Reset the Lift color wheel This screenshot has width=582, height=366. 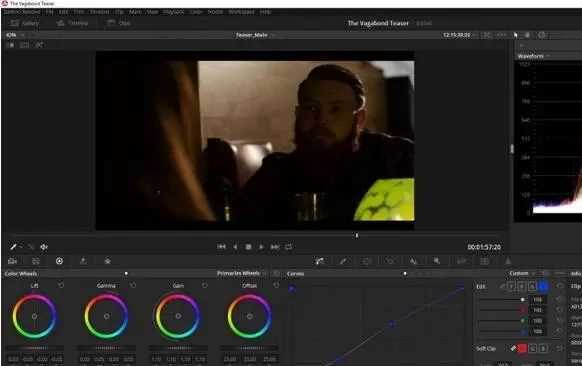pyautogui.click(x=61, y=285)
